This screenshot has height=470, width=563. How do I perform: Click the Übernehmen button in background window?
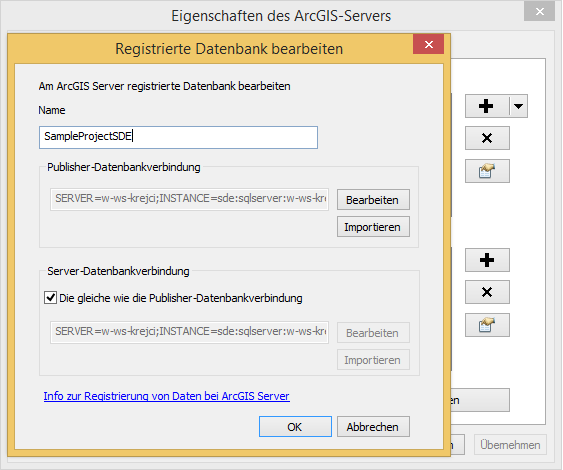[510, 445]
